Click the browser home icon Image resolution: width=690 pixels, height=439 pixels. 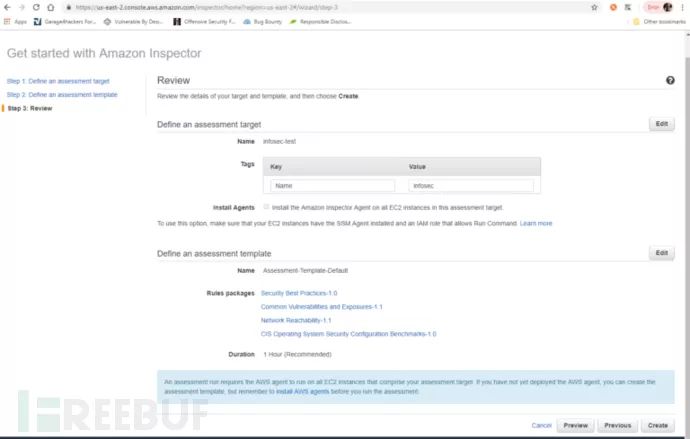[50, 7]
